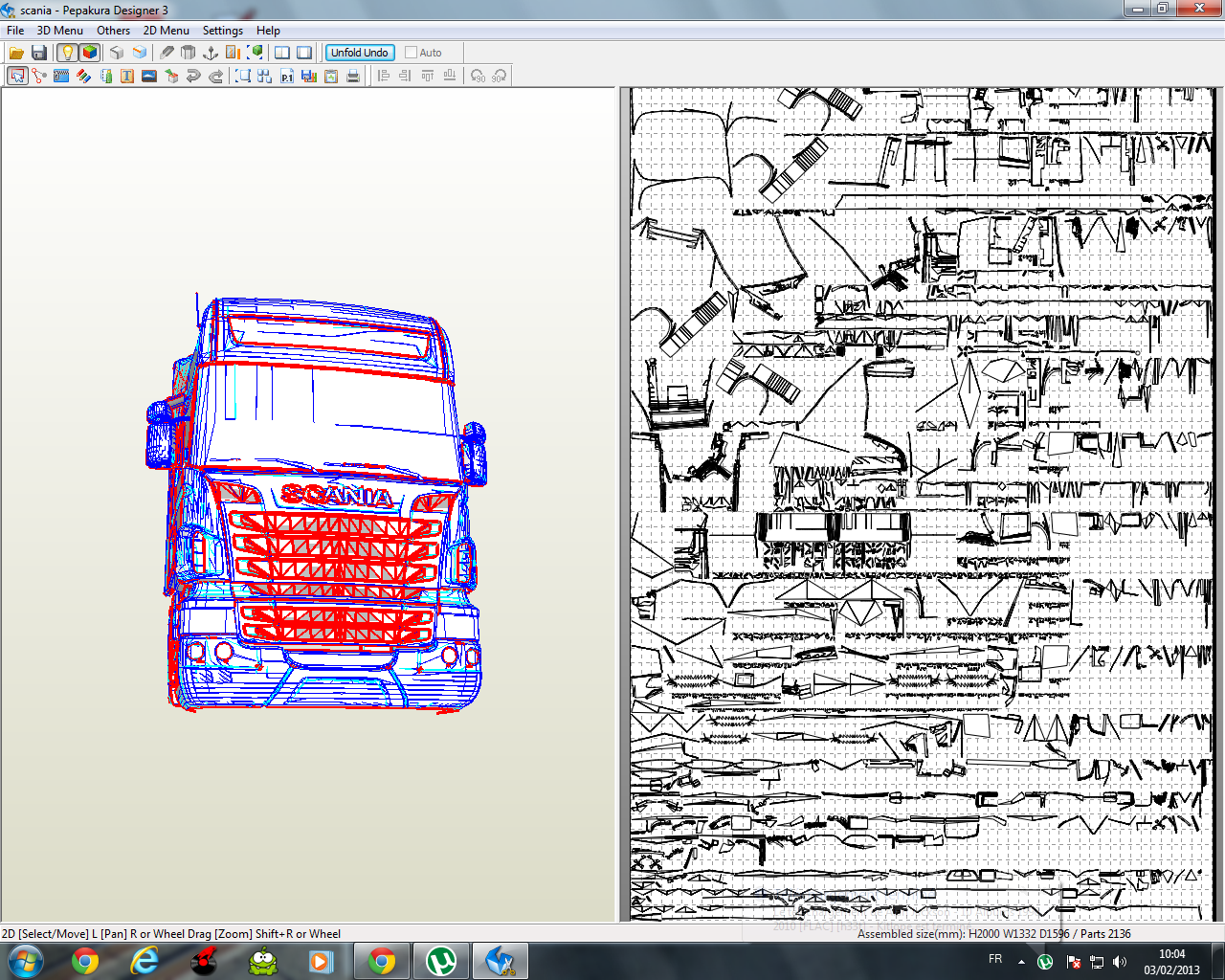Save the project with the floppy disk icon
The width and height of the screenshot is (1225, 980).
(39, 53)
